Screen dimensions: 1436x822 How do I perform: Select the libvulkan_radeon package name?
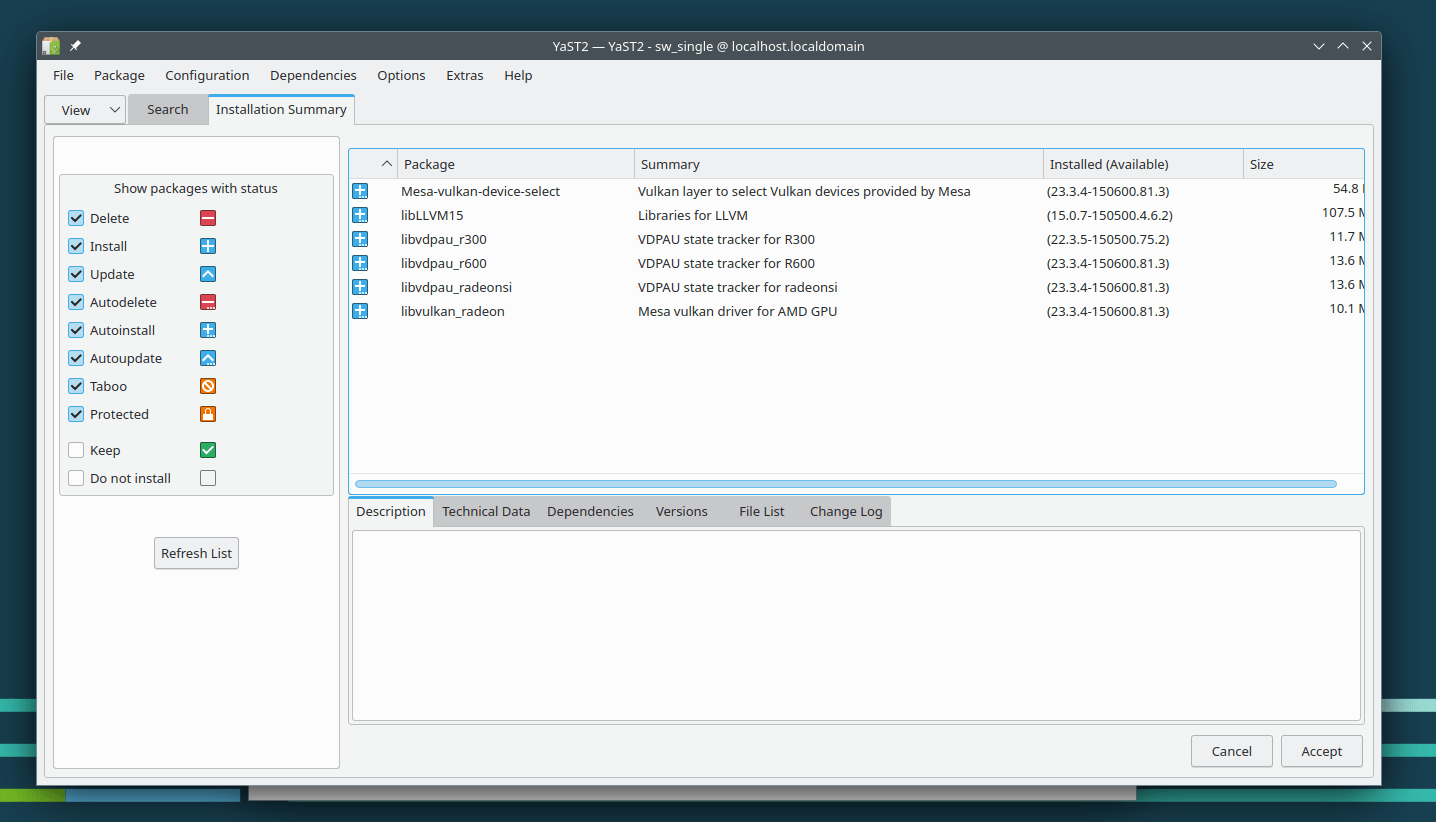pos(453,311)
